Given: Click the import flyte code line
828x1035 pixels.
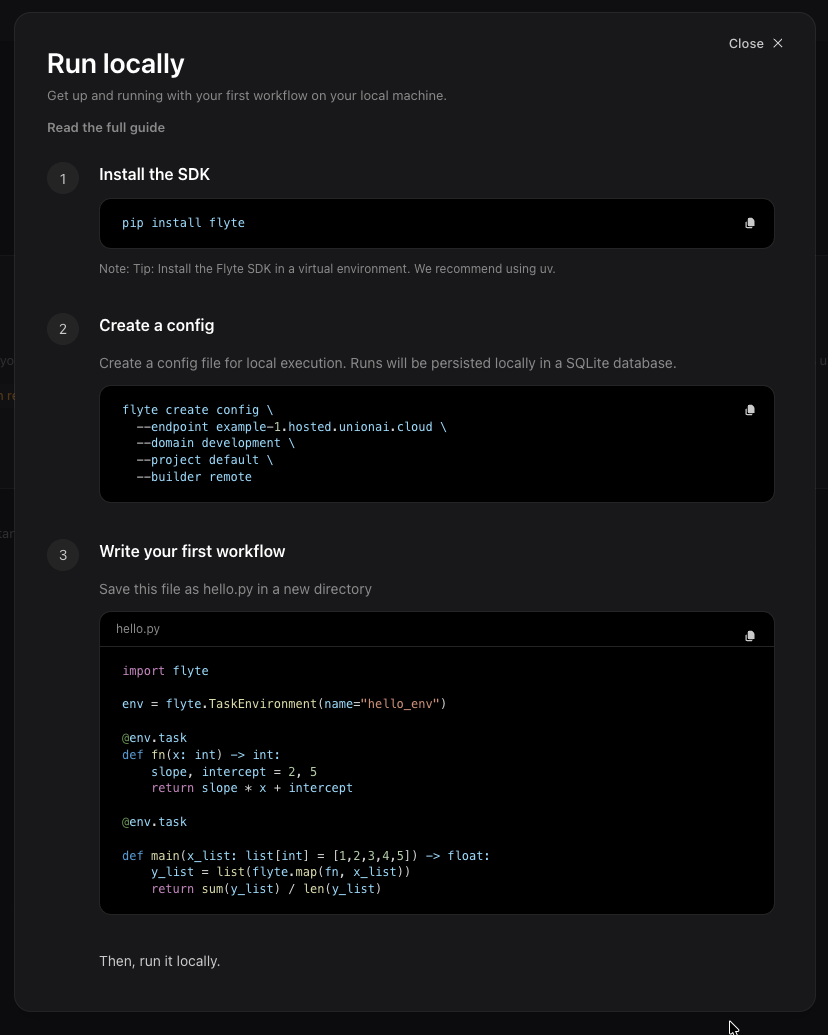Looking at the screenshot, I should pos(165,671).
